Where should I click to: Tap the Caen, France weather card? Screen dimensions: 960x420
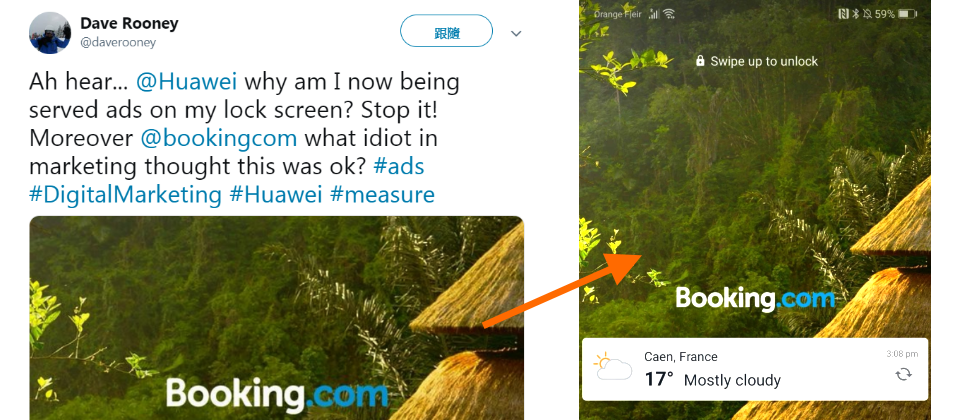tap(755, 369)
